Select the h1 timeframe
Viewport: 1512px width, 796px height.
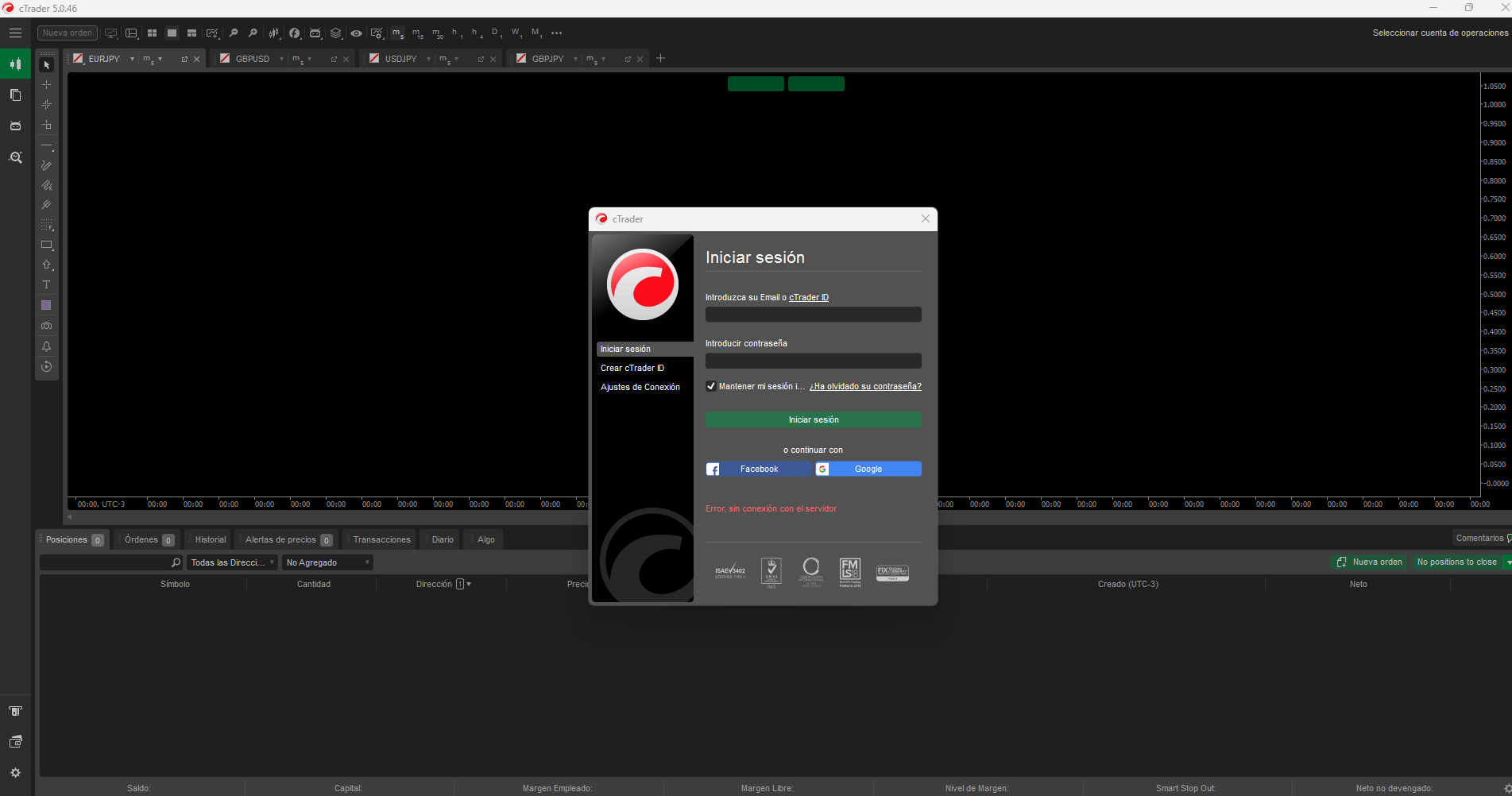click(457, 33)
